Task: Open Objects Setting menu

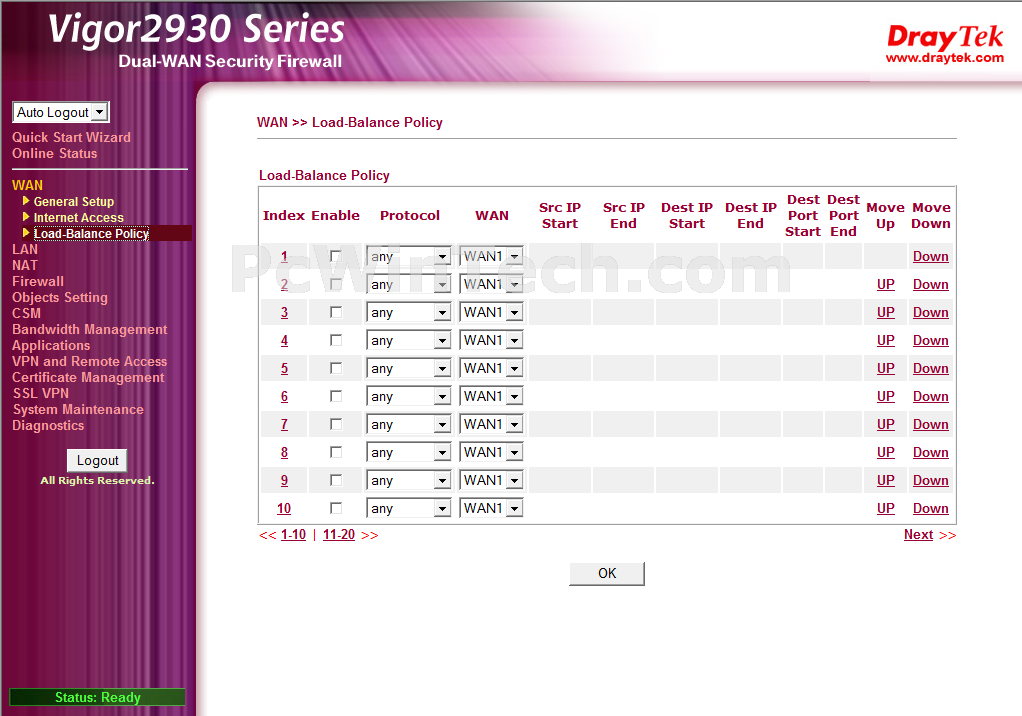Action: [x=60, y=298]
